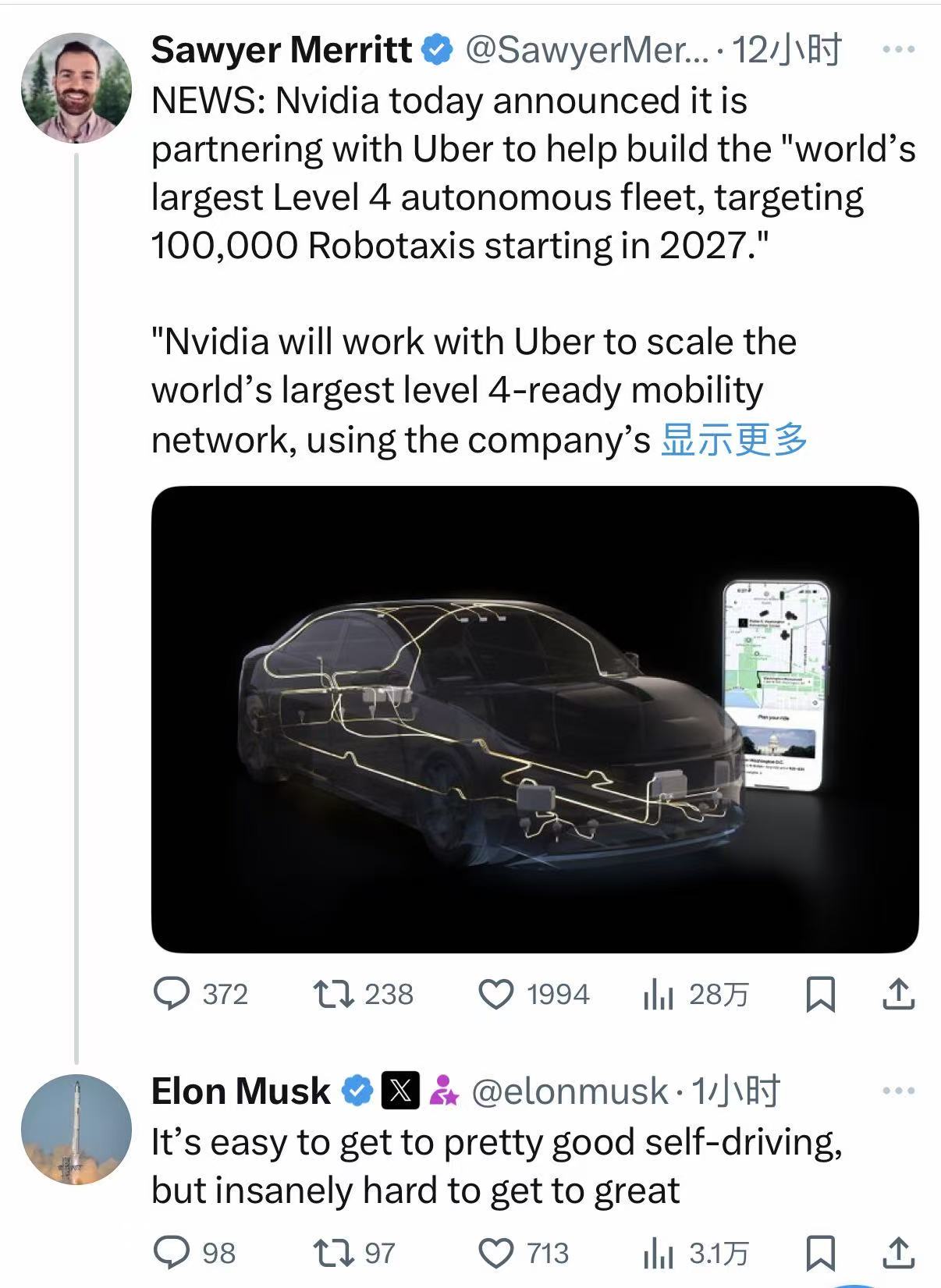Viewport: 941px width, 1288px height.
Task: Open Elon Musk's rocket avatar
Action: (x=76, y=1130)
